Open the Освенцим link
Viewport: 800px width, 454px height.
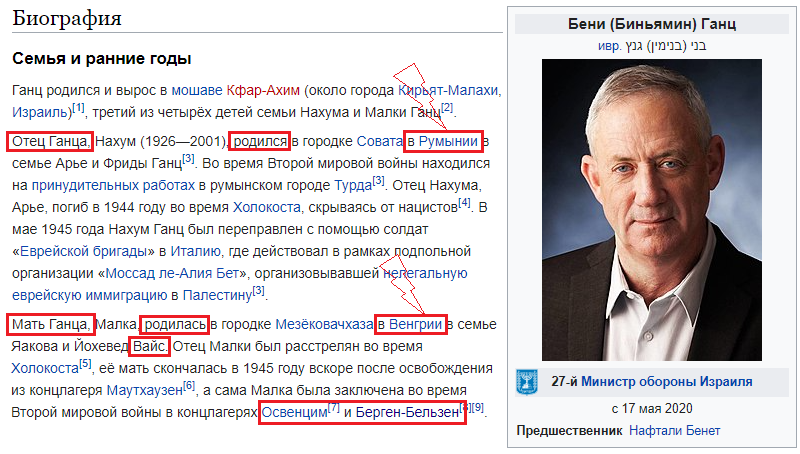point(294,412)
